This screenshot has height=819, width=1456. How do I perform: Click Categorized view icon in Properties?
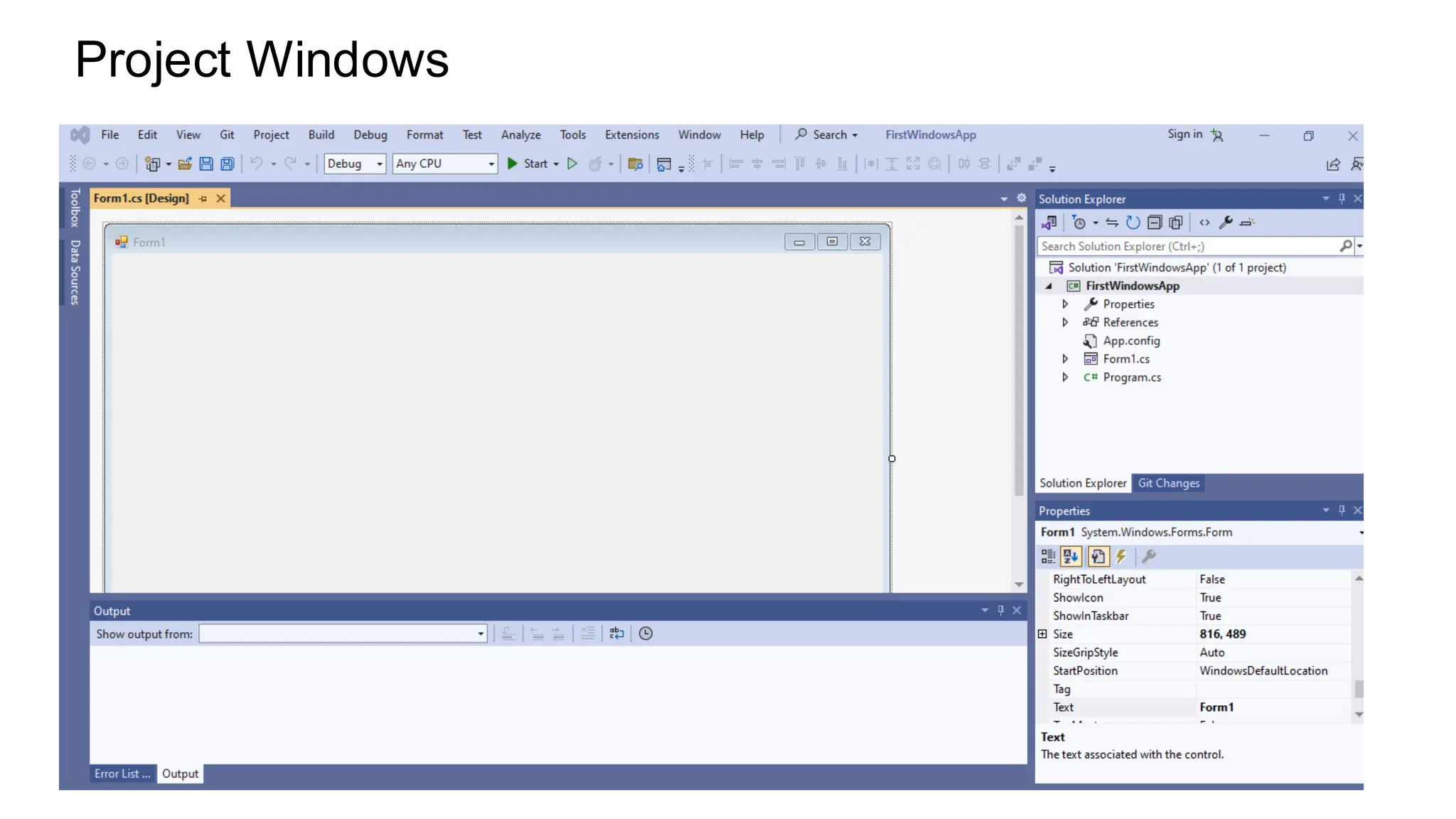tap(1049, 557)
